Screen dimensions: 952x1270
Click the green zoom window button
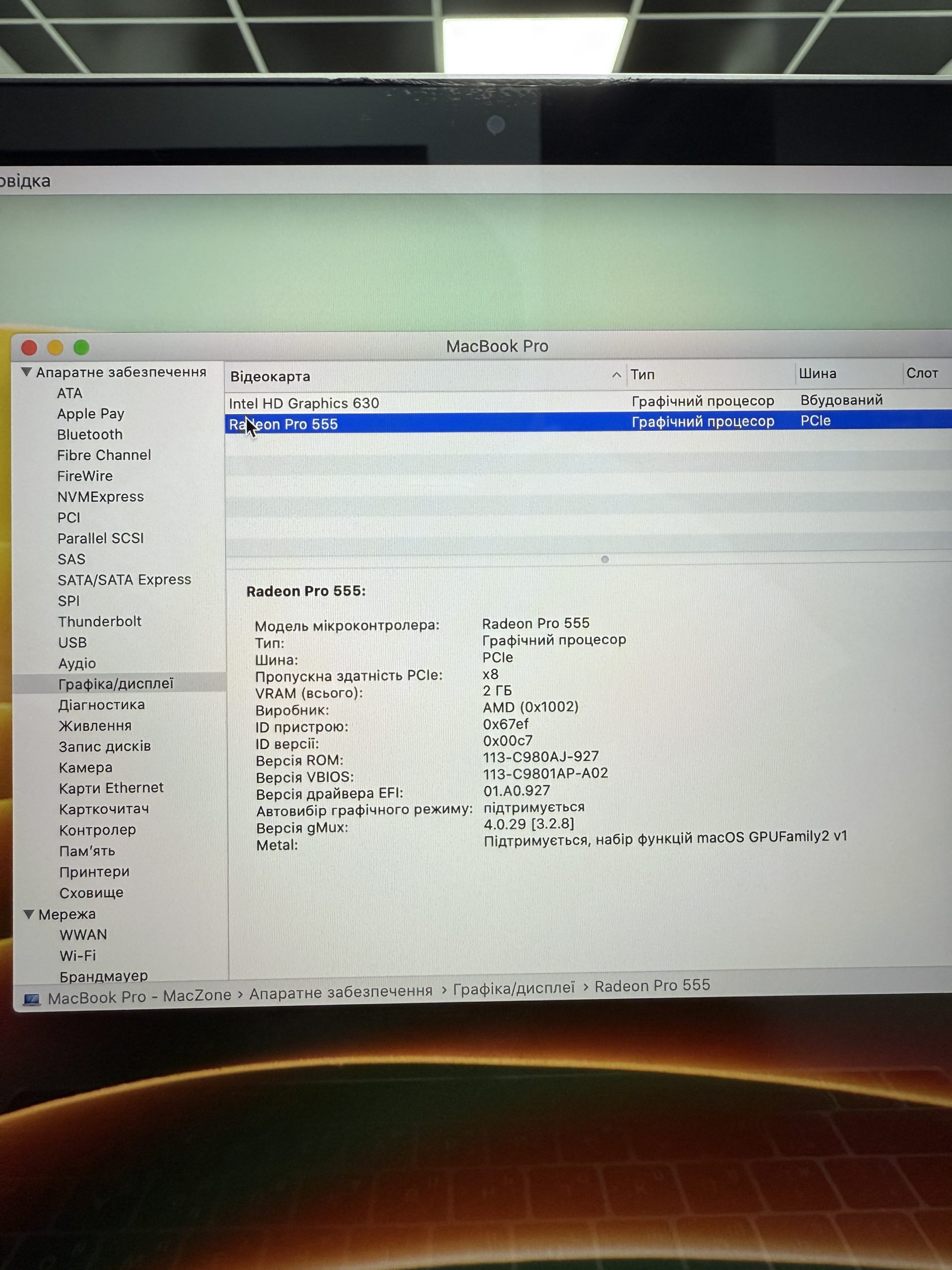pyautogui.click(x=81, y=347)
